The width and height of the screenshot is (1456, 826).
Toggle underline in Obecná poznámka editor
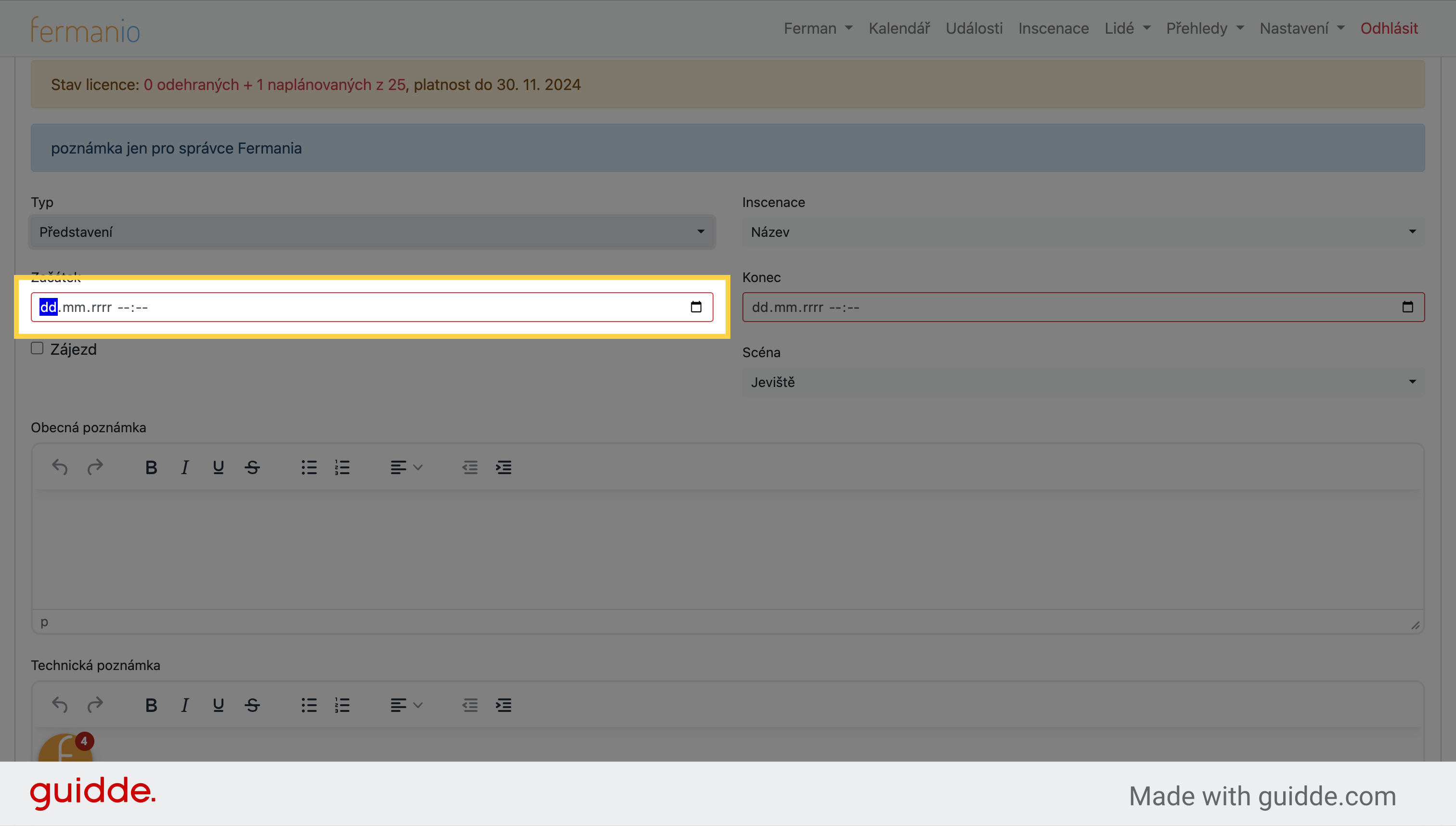[x=219, y=467]
